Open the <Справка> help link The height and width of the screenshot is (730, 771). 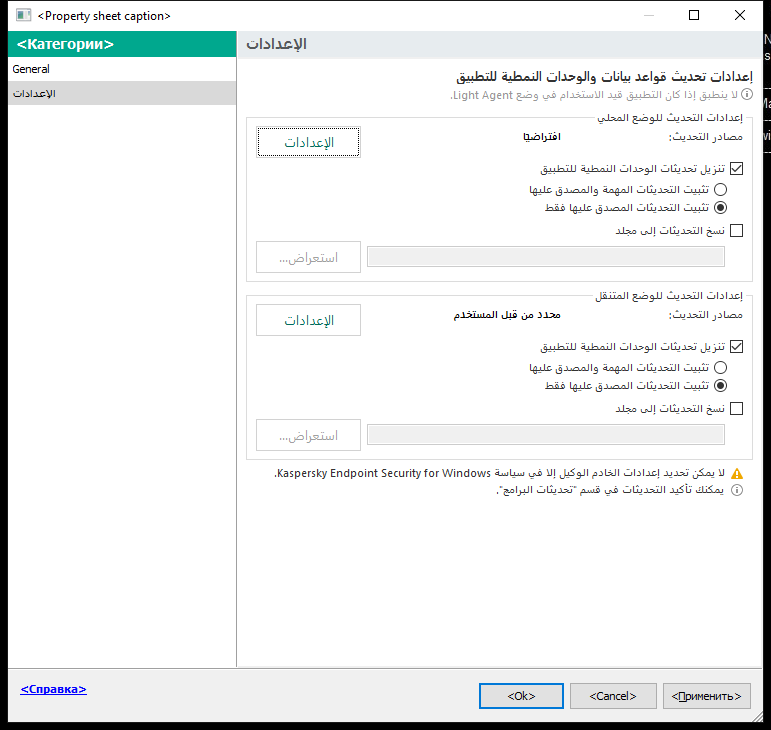[53, 689]
